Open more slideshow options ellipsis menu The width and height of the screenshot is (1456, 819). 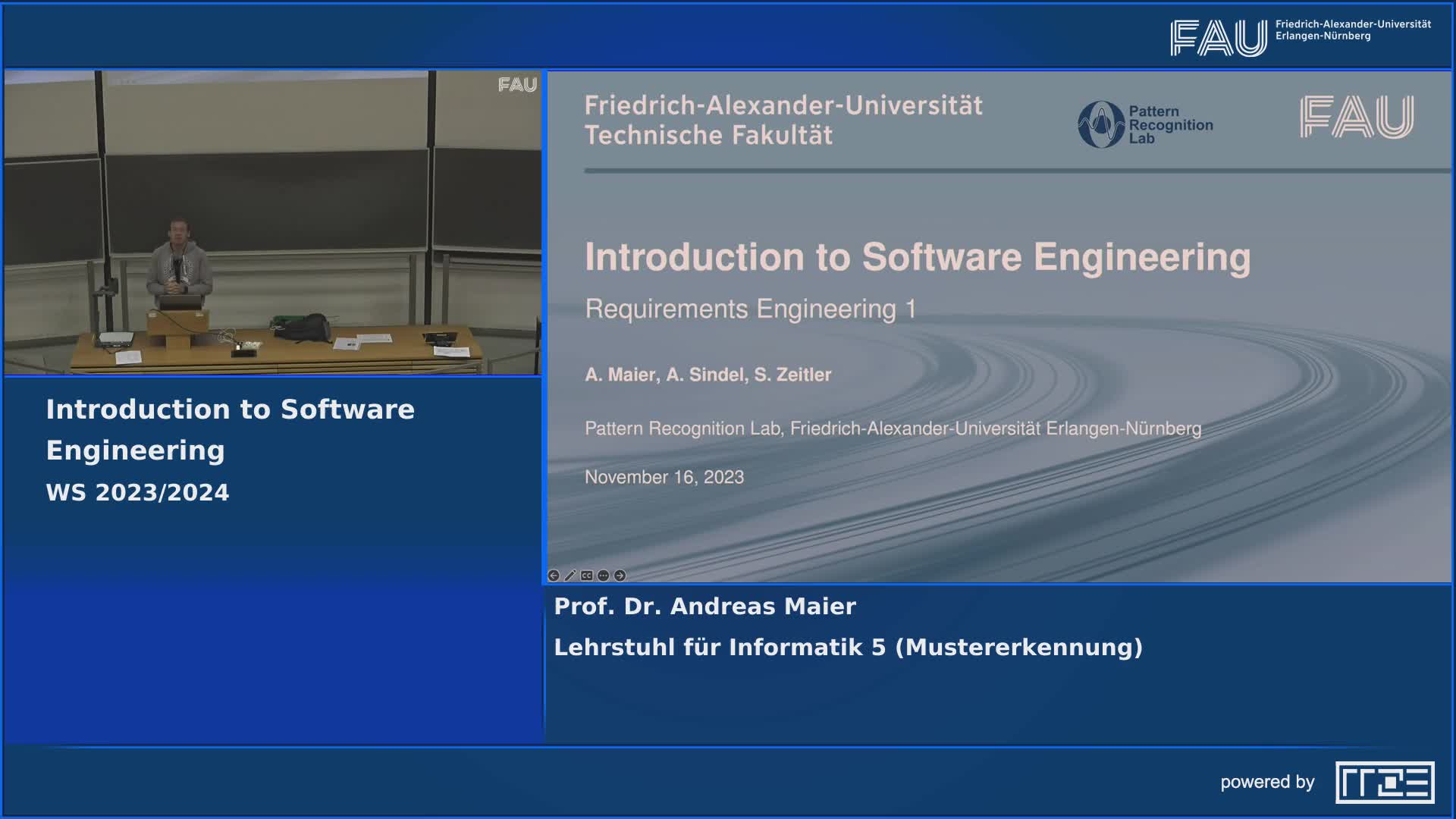[x=604, y=576]
